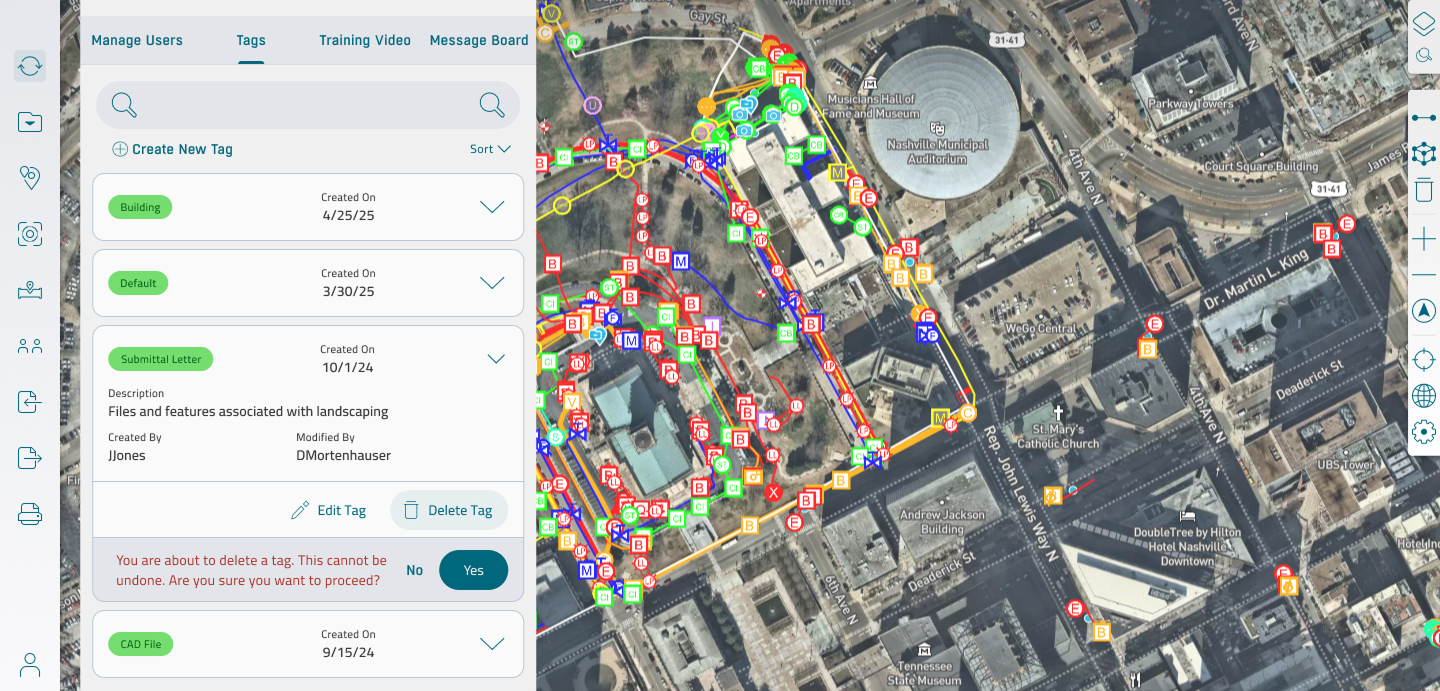Open the user profile icon at sidebar bottom
Screen dimensions: 1440x691
(30, 665)
